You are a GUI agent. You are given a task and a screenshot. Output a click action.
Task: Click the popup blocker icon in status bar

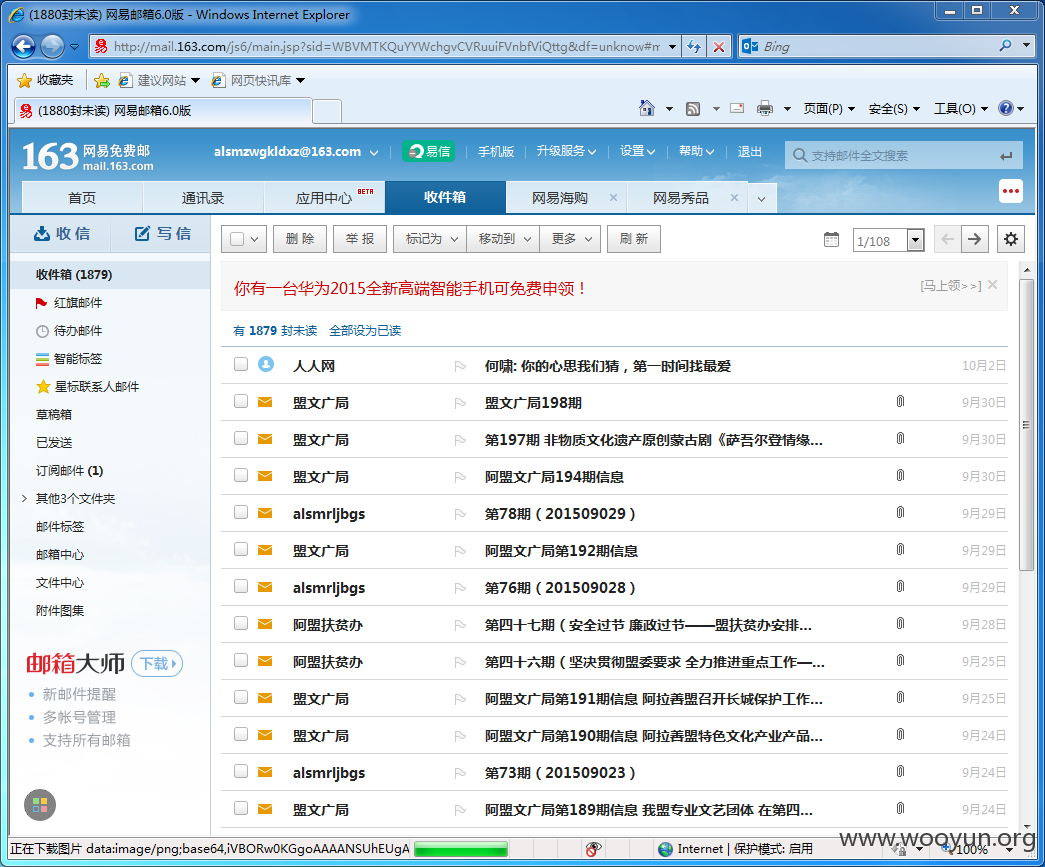593,848
